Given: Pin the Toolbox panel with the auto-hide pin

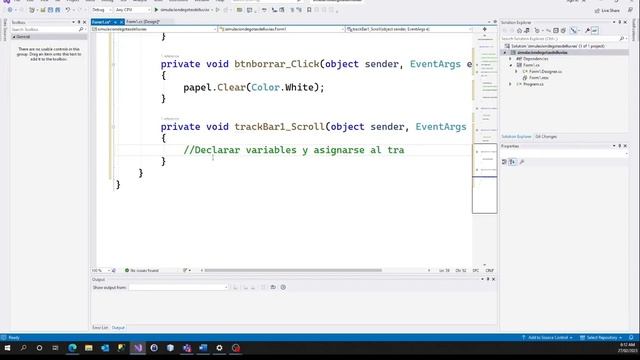Looking at the screenshot, I should point(79,22).
